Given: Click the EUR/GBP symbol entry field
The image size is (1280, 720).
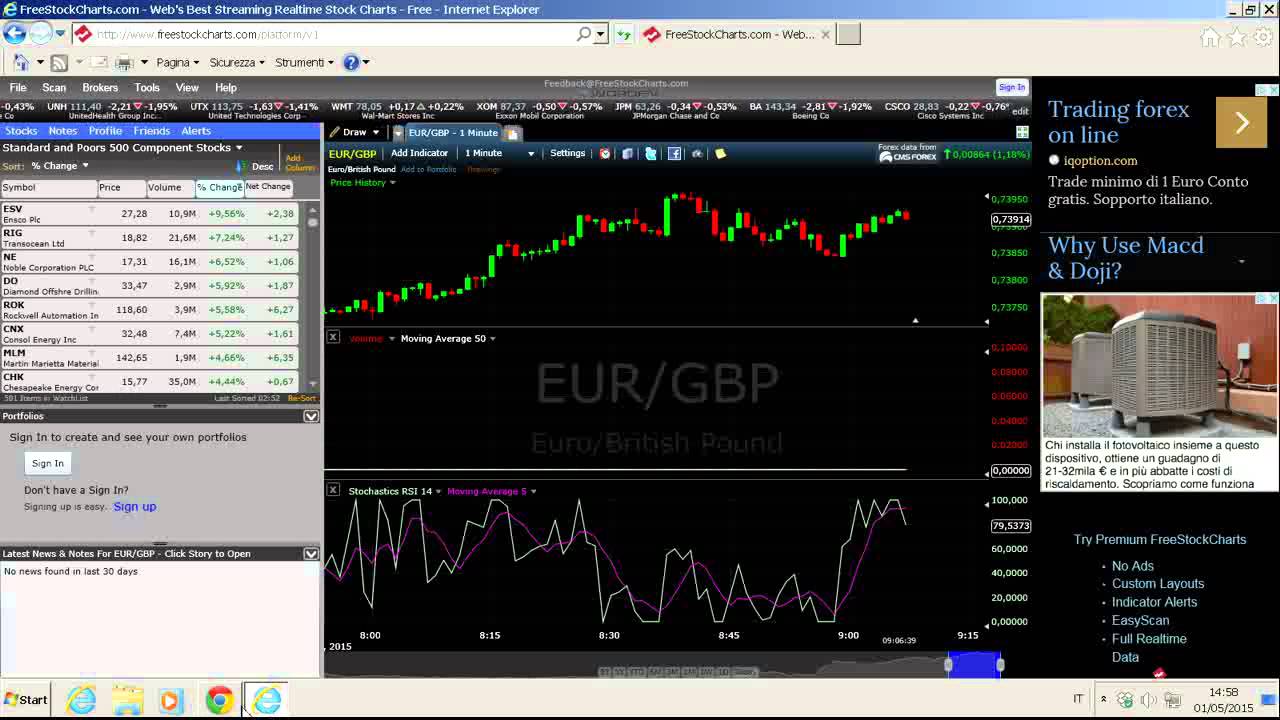Looking at the screenshot, I should pos(353,153).
